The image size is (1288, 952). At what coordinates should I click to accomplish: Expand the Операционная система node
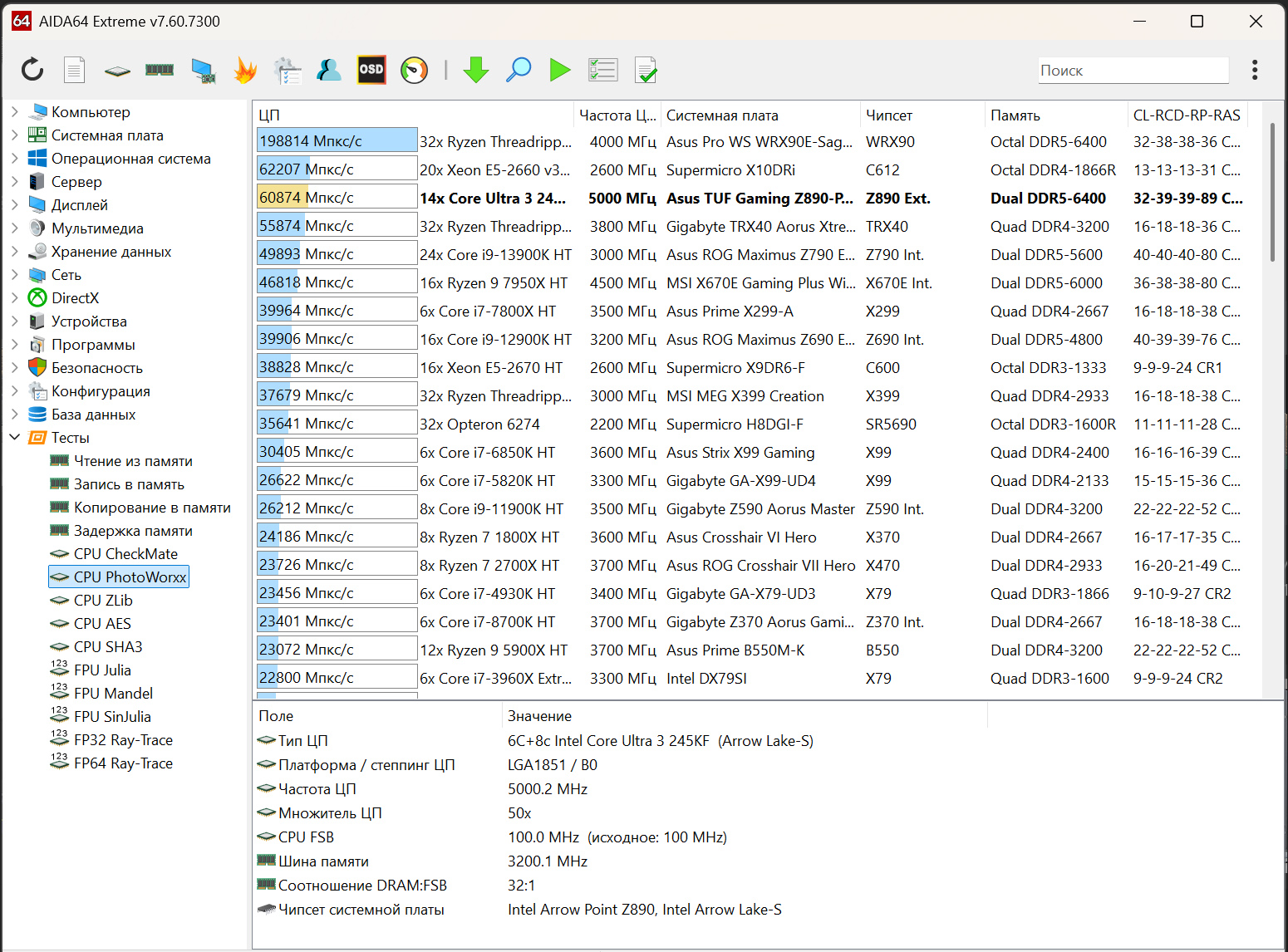[14, 158]
